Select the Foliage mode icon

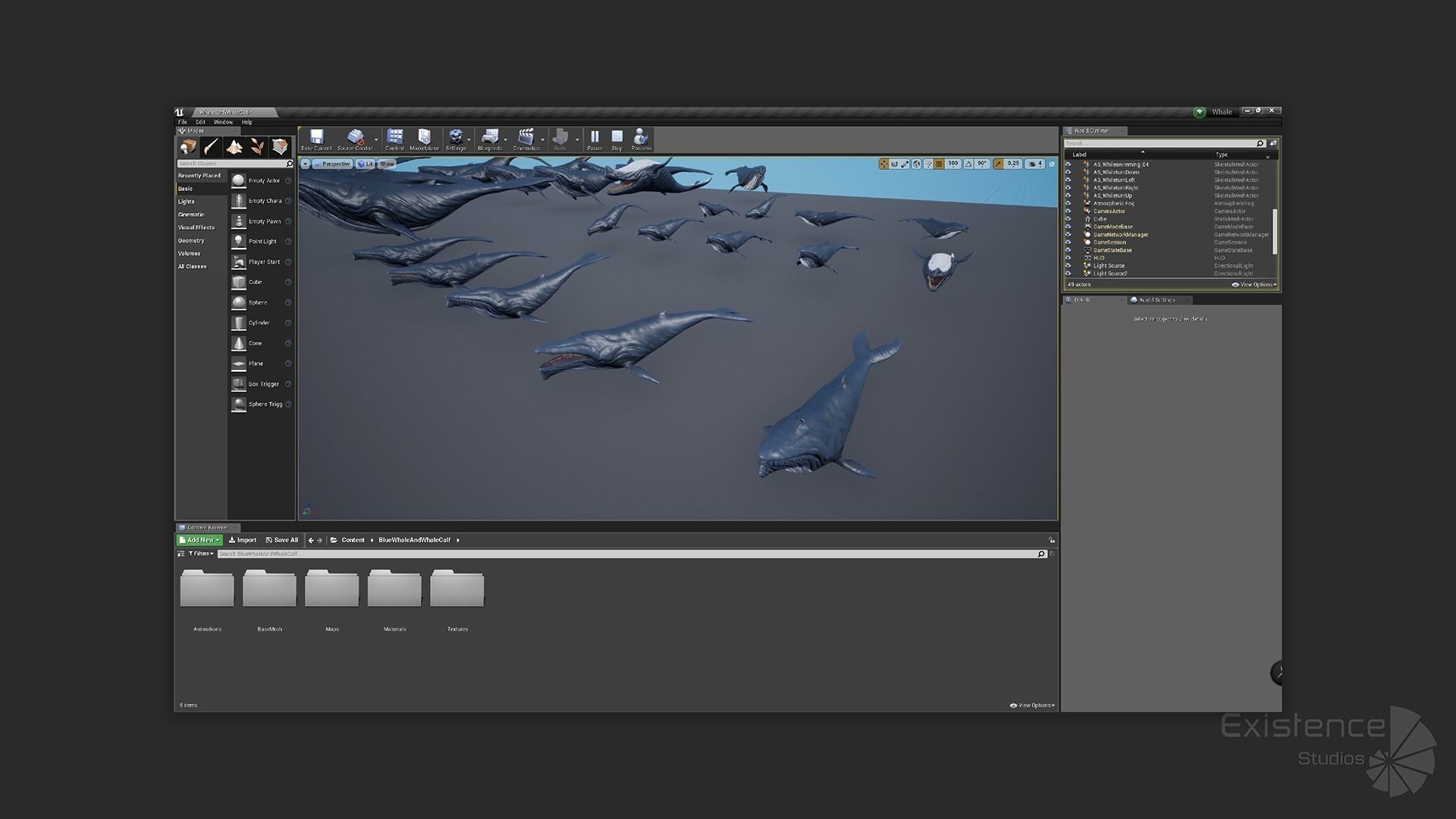coord(257,146)
